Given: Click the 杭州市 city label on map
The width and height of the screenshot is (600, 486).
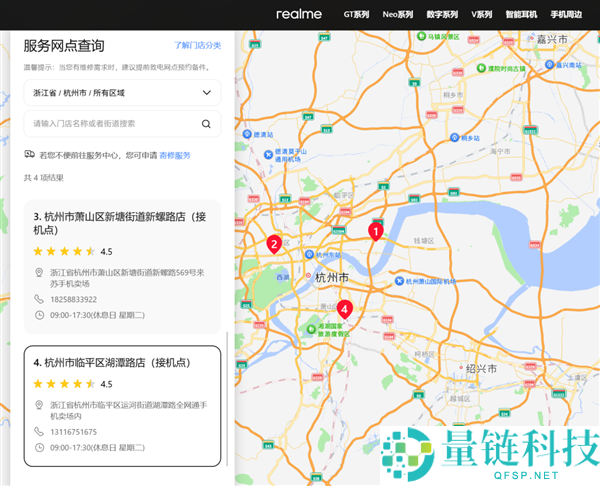Looking at the screenshot, I should (331, 277).
